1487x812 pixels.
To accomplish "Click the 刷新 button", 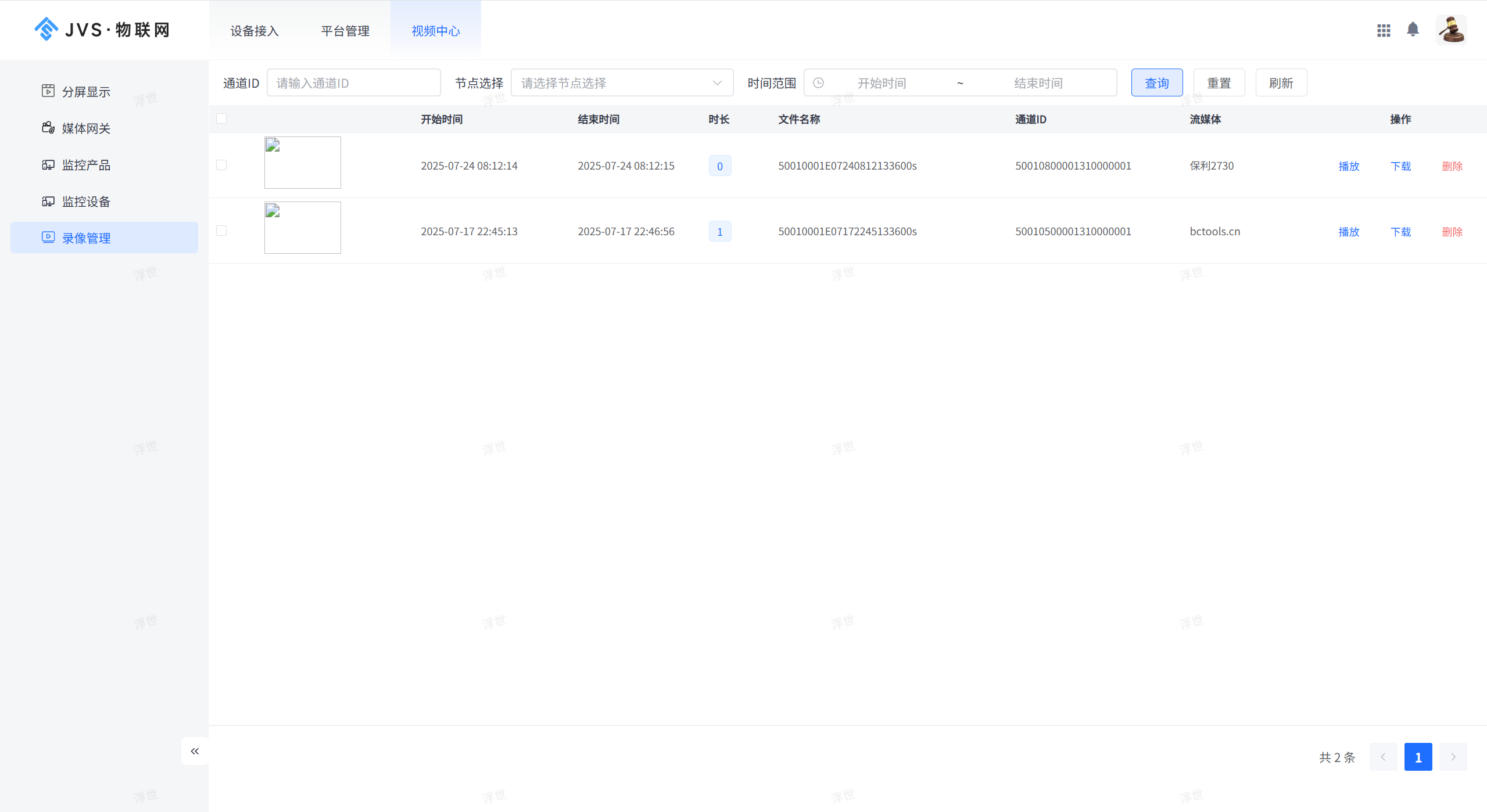I will (x=1281, y=82).
